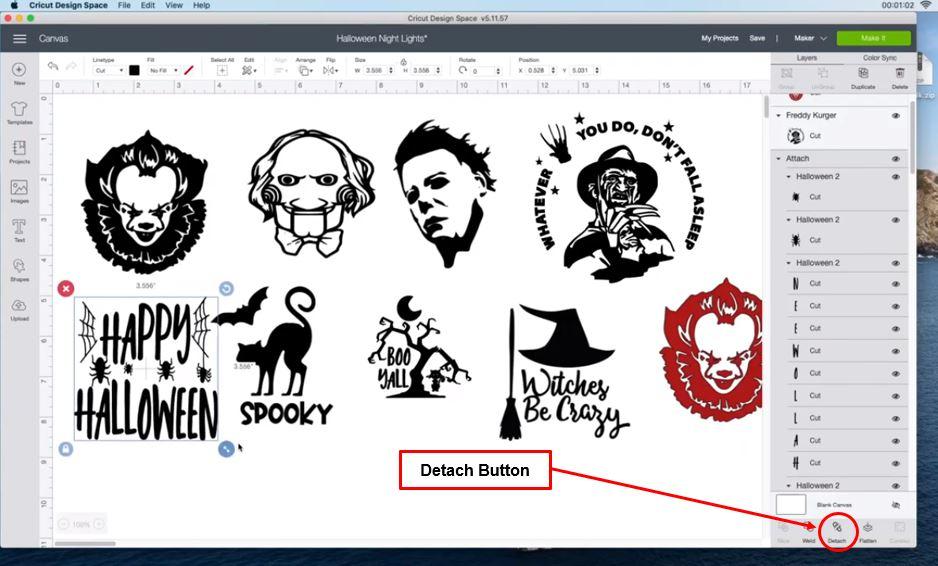Hide the letter A cut layer
The image size is (938, 566).
point(896,441)
